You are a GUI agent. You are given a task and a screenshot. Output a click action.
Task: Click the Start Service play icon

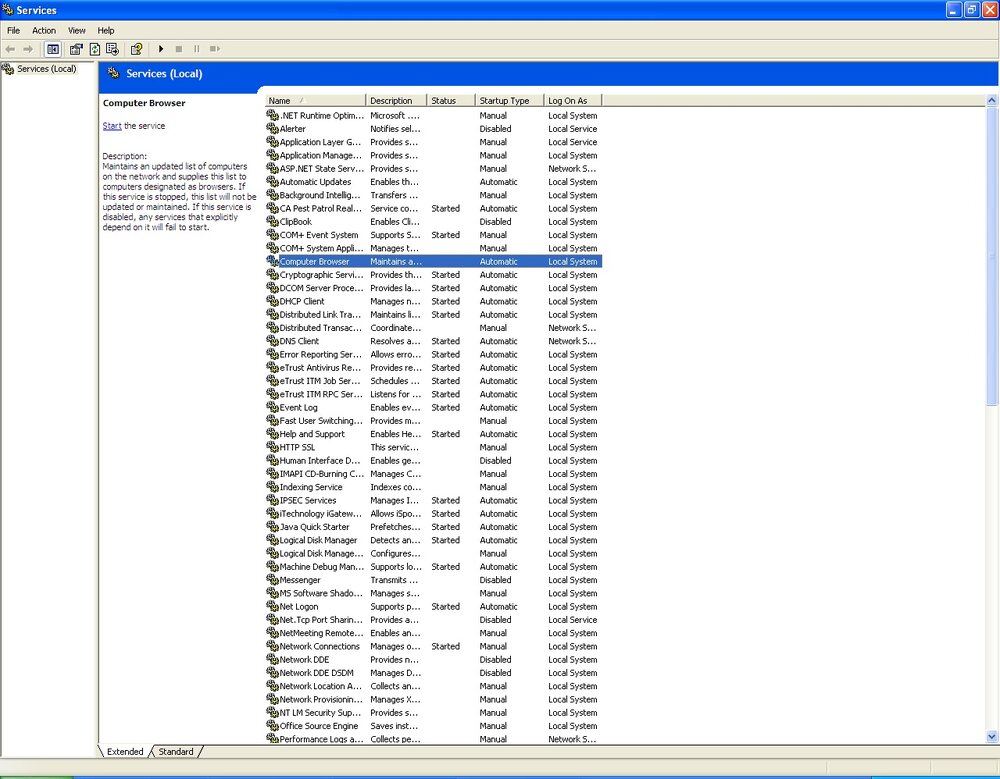point(161,49)
